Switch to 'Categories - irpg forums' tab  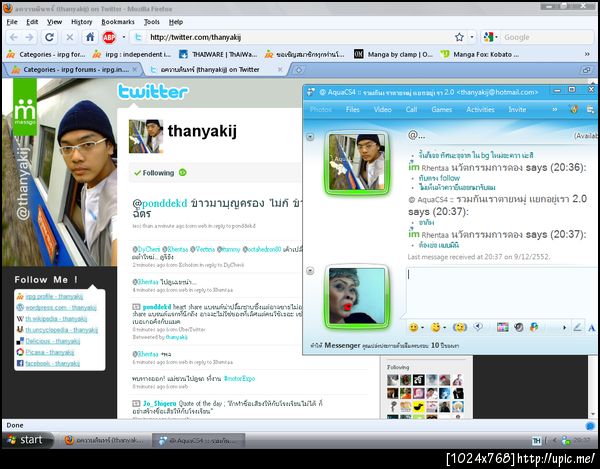pos(73,70)
